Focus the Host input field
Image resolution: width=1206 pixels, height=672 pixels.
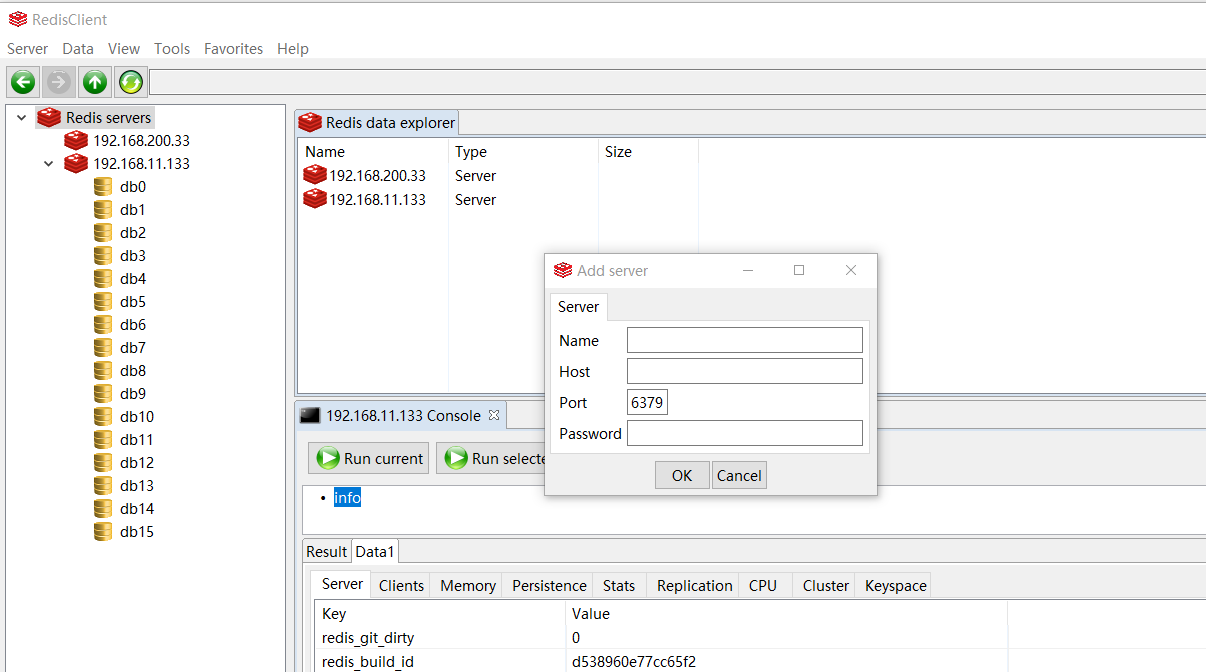745,371
